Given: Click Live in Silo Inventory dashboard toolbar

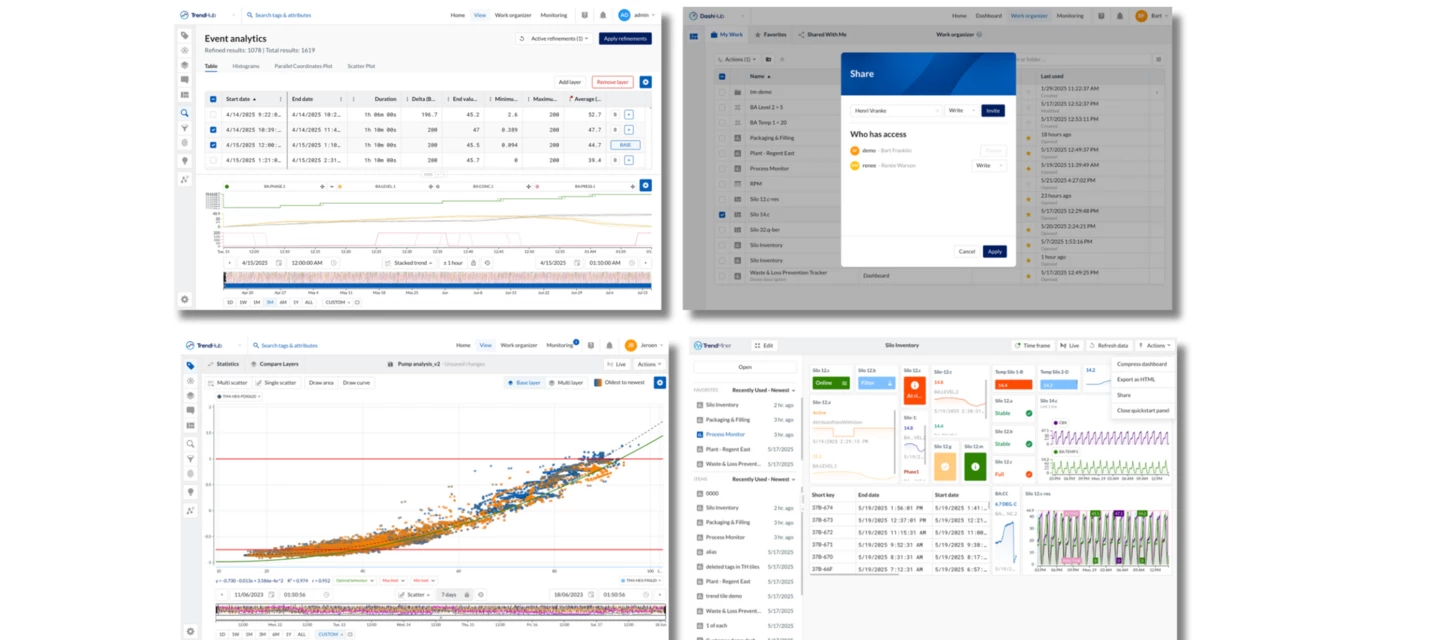Looking at the screenshot, I should tap(1069, 345).
